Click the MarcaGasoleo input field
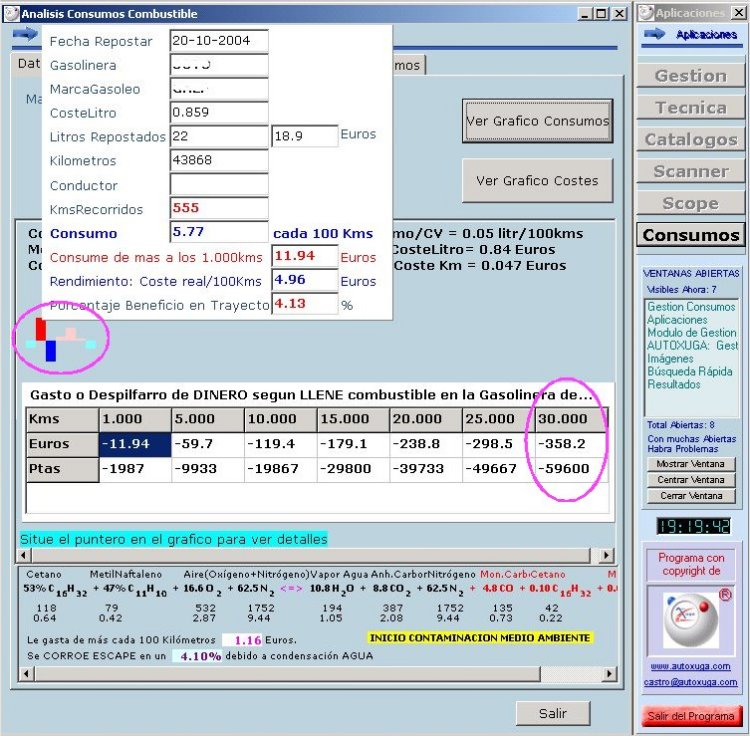The image size is (750, 736). click(219, 88)
